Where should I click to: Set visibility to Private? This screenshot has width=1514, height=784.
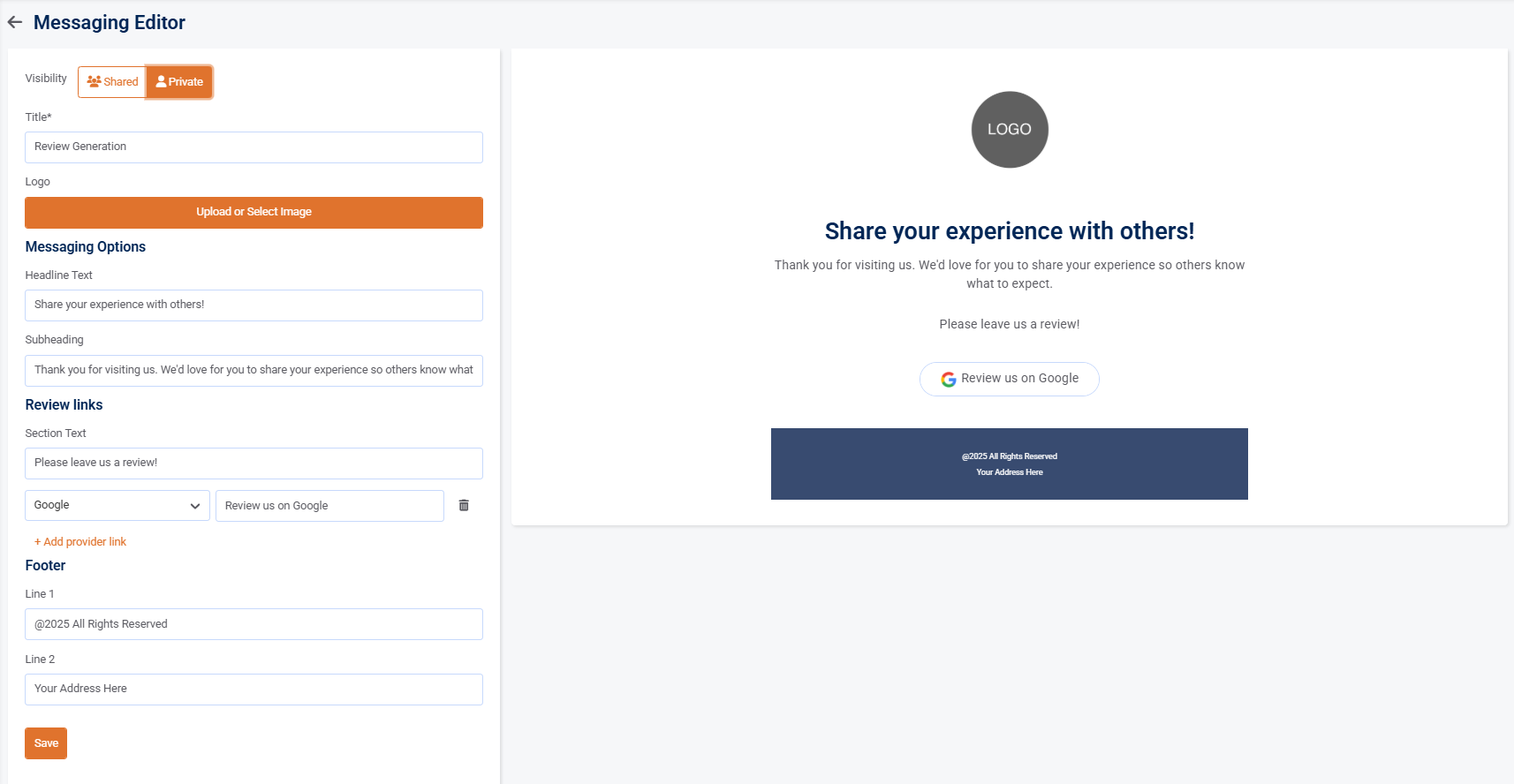179,82
